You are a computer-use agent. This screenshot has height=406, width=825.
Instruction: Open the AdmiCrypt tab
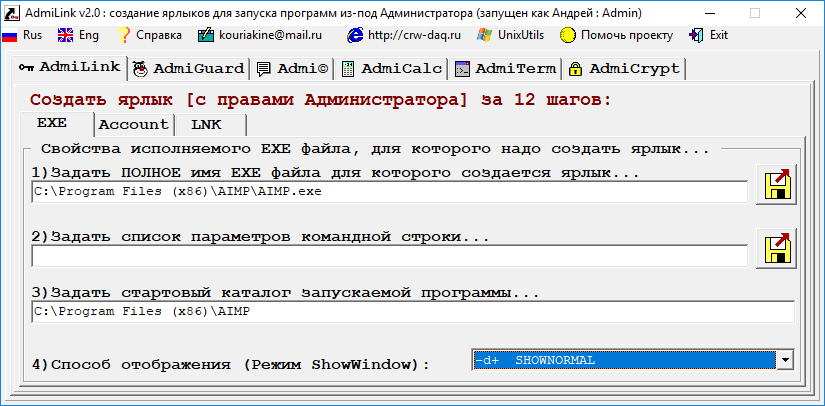(623, 69)
